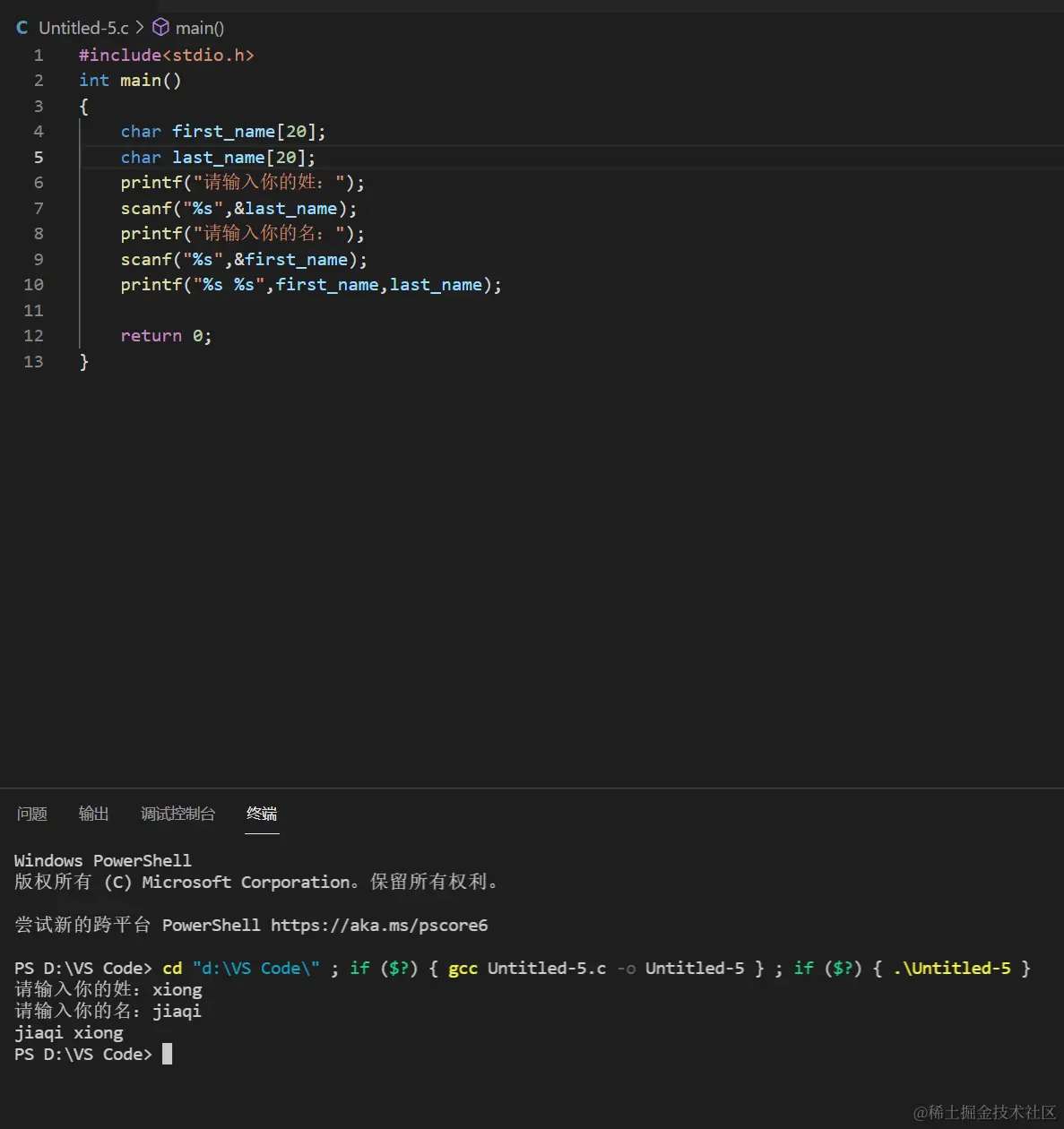
Task: Click on int main() declaration
Action: (x=130, y=81)
